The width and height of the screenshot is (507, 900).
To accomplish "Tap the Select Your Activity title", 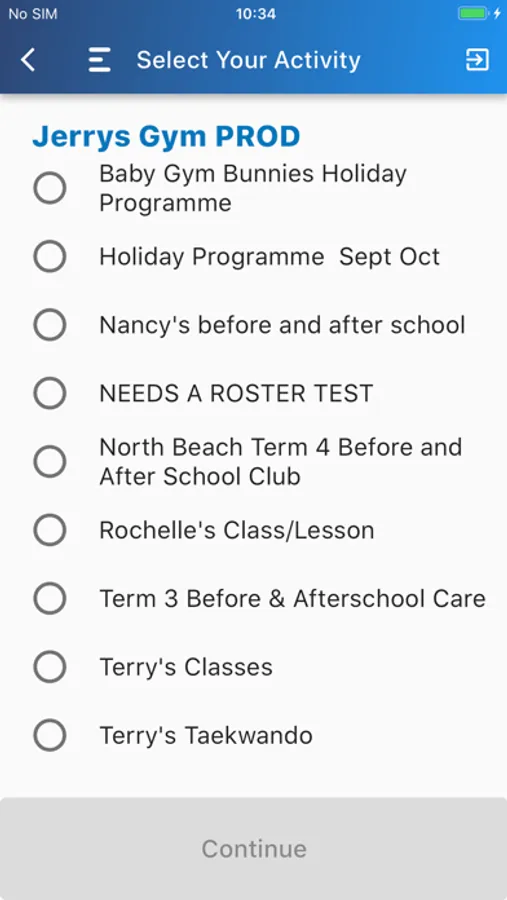I will click(x=248, y=60).
